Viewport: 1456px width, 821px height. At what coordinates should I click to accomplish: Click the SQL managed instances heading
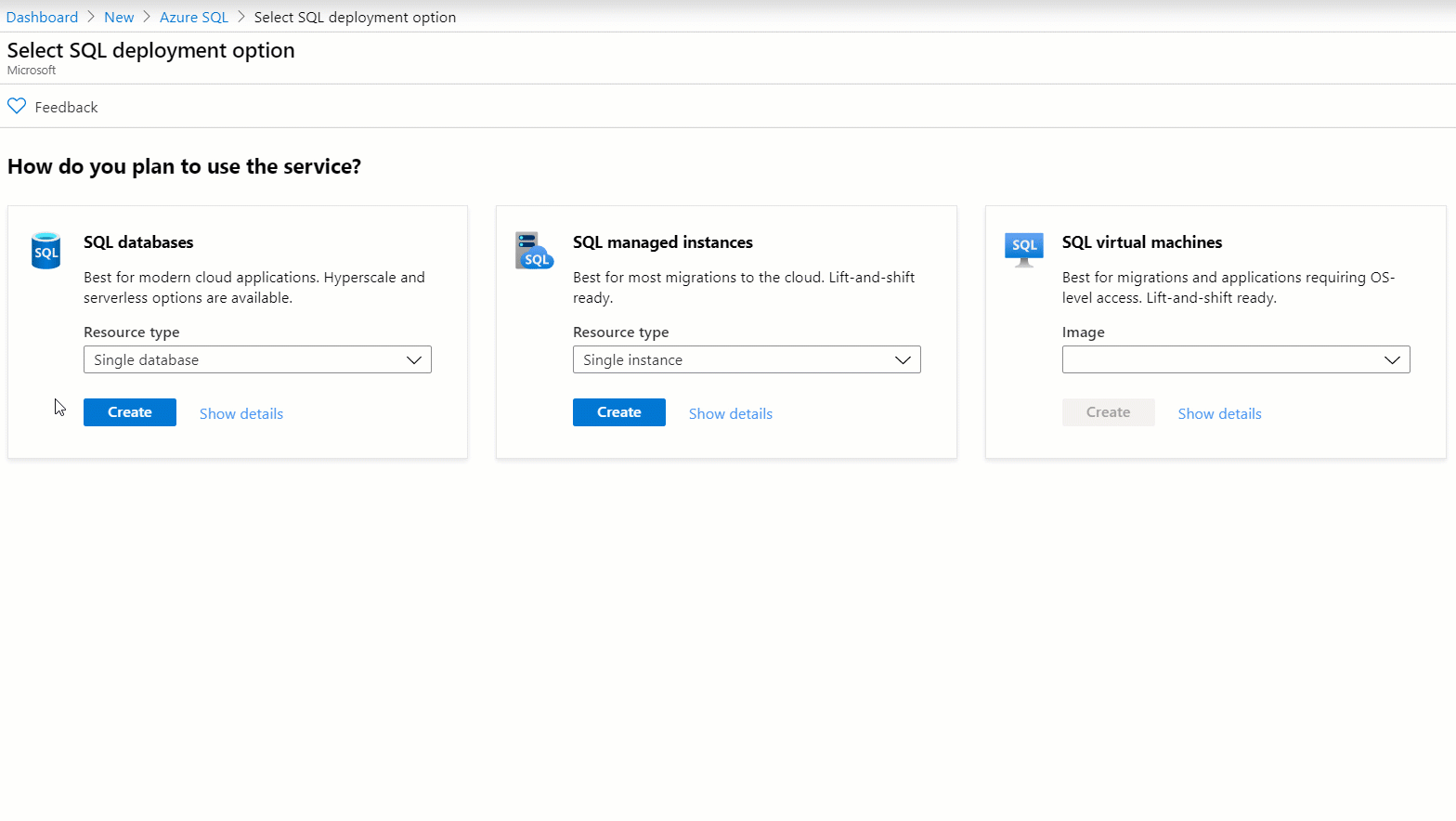coord(663,242)
